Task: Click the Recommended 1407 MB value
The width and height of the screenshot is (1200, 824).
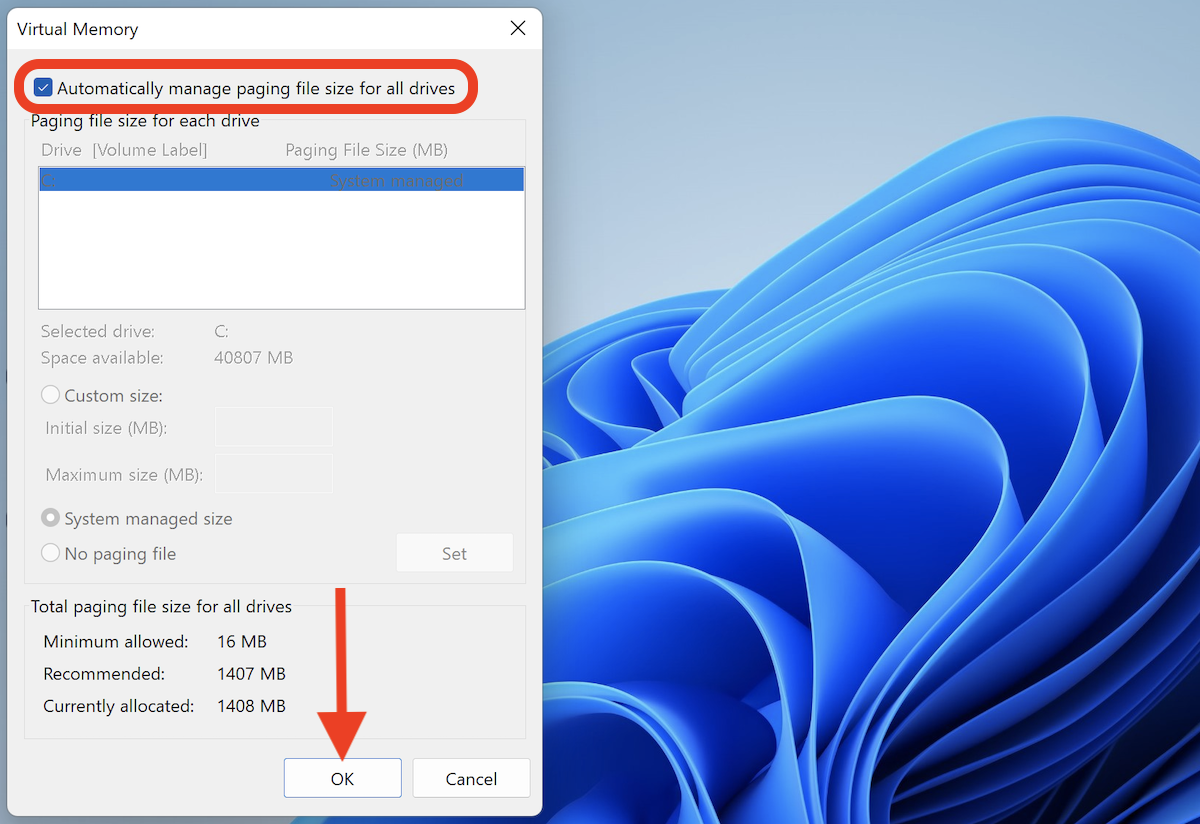Action: point(251,674)
